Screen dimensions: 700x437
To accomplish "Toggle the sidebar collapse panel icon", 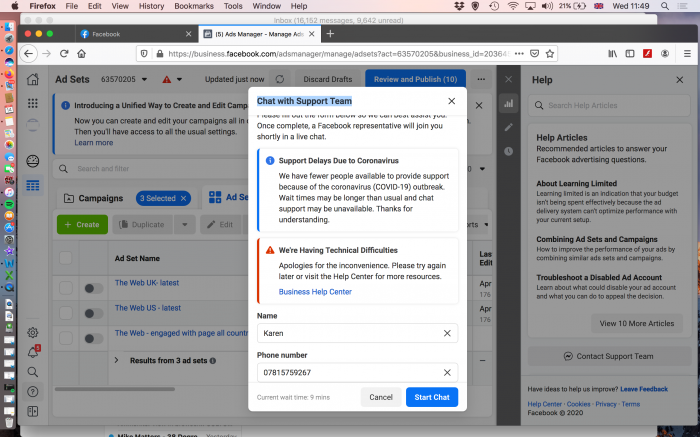I will [33, 411].
